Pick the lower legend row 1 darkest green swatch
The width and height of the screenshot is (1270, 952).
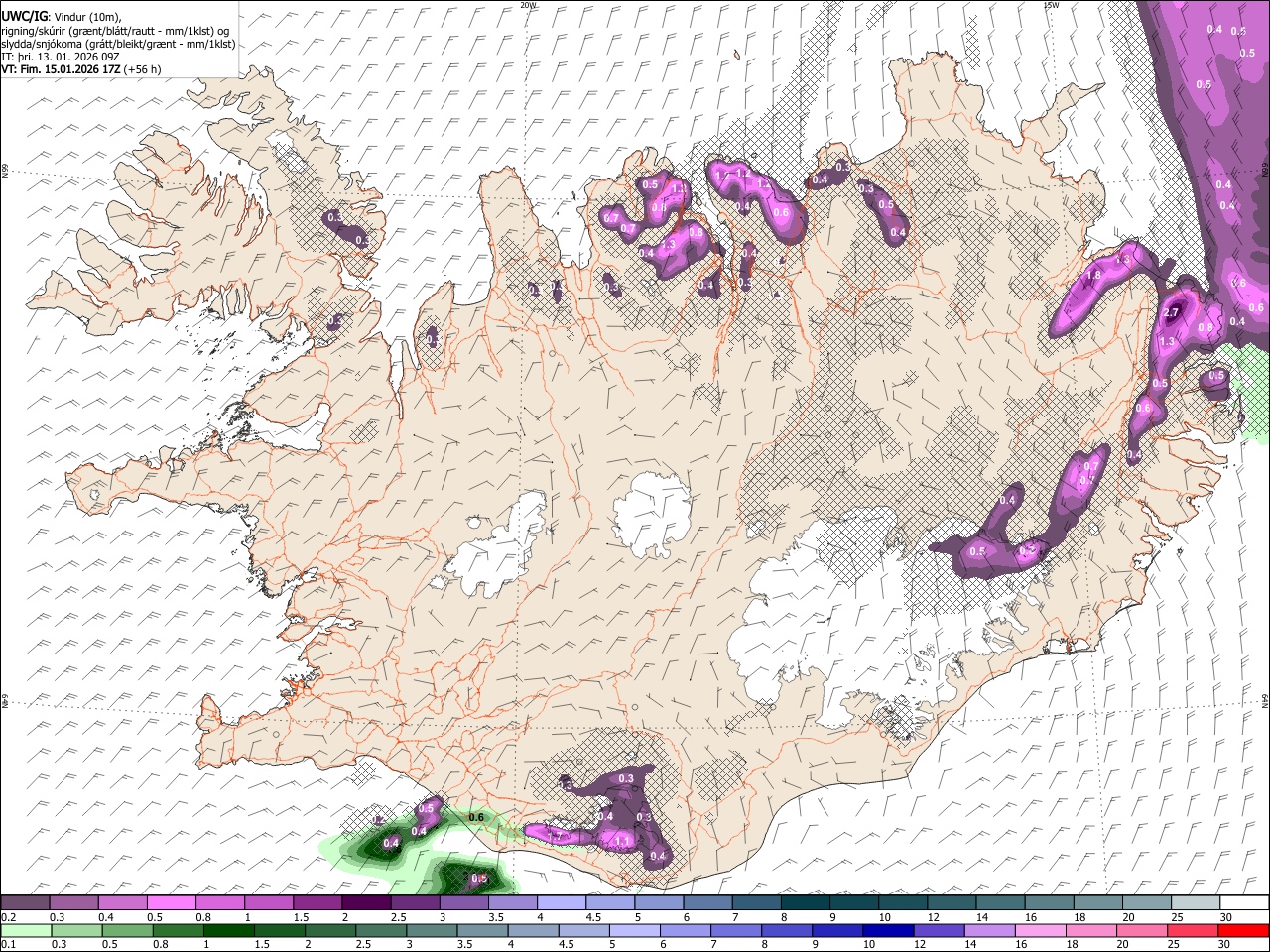pos(229,930)
